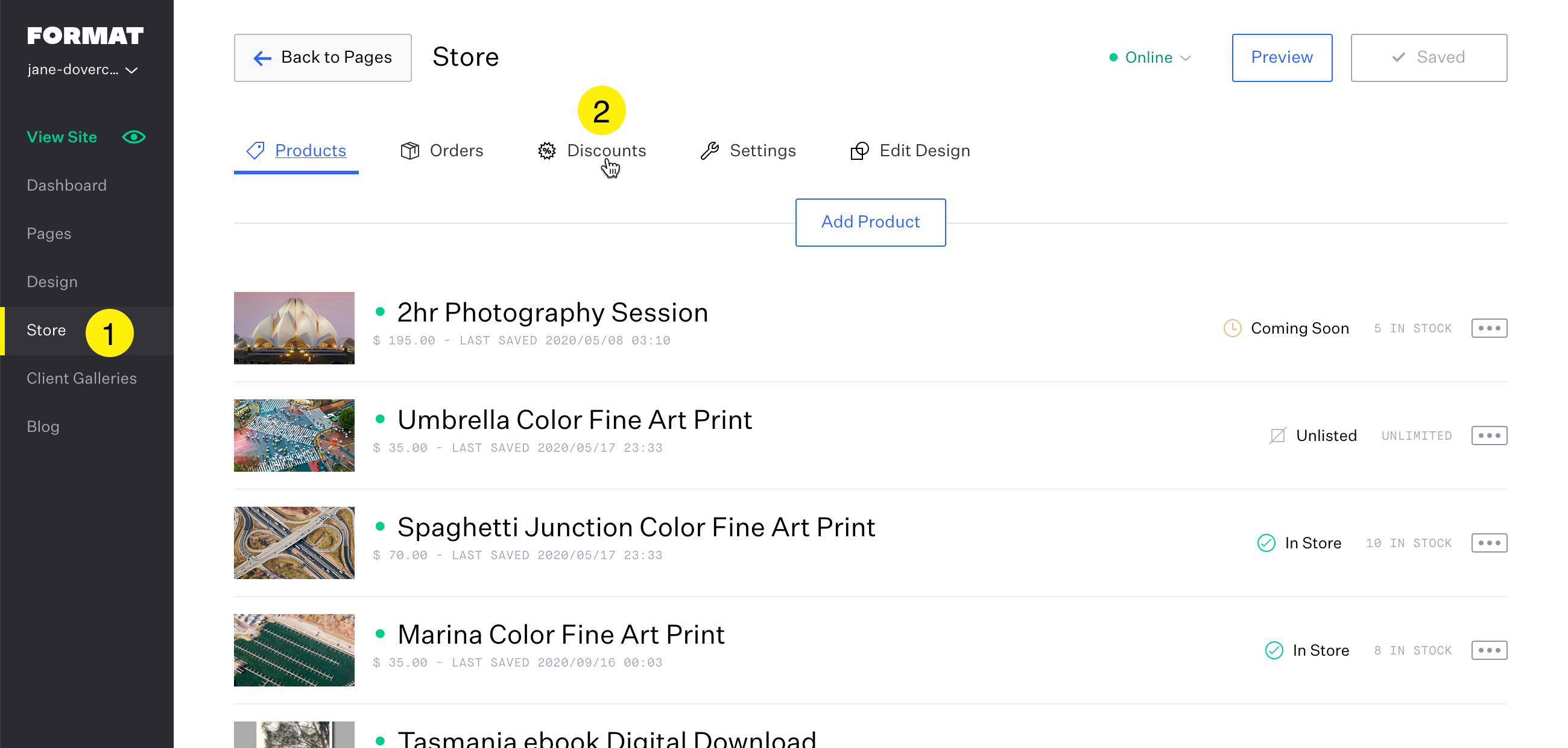
Task: Open Marina Color Fine Art Print title
Action: click(561, 635)
